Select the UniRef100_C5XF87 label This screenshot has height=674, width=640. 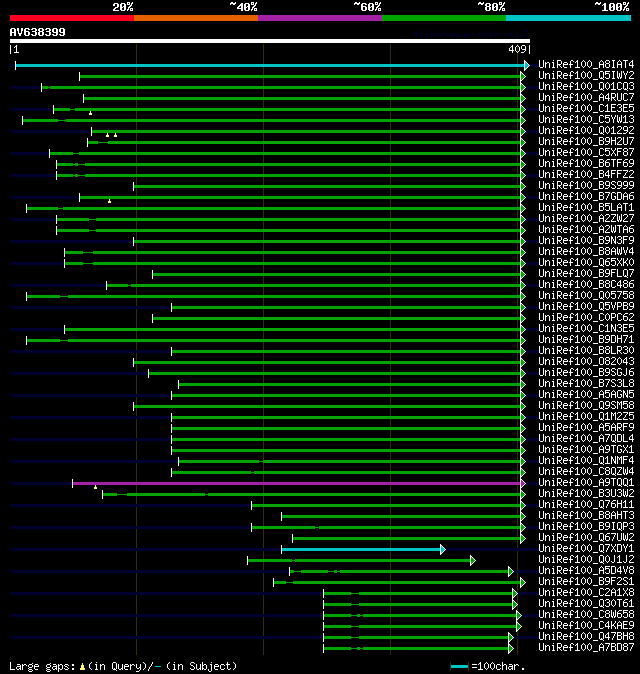[586, 153]
